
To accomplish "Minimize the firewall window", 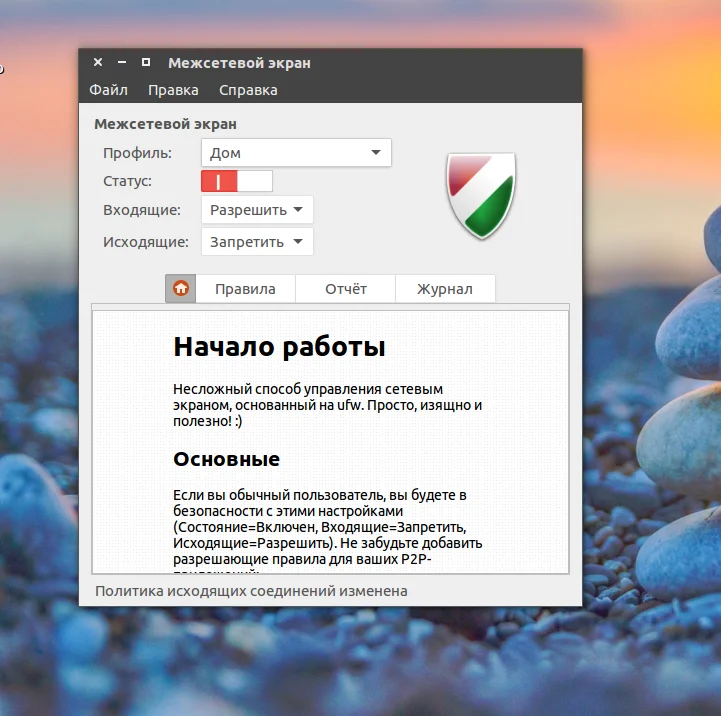I will 122,62.
